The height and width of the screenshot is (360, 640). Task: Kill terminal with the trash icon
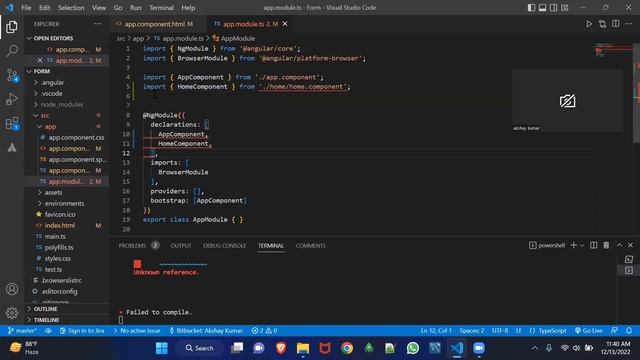[x=606, y=245]
